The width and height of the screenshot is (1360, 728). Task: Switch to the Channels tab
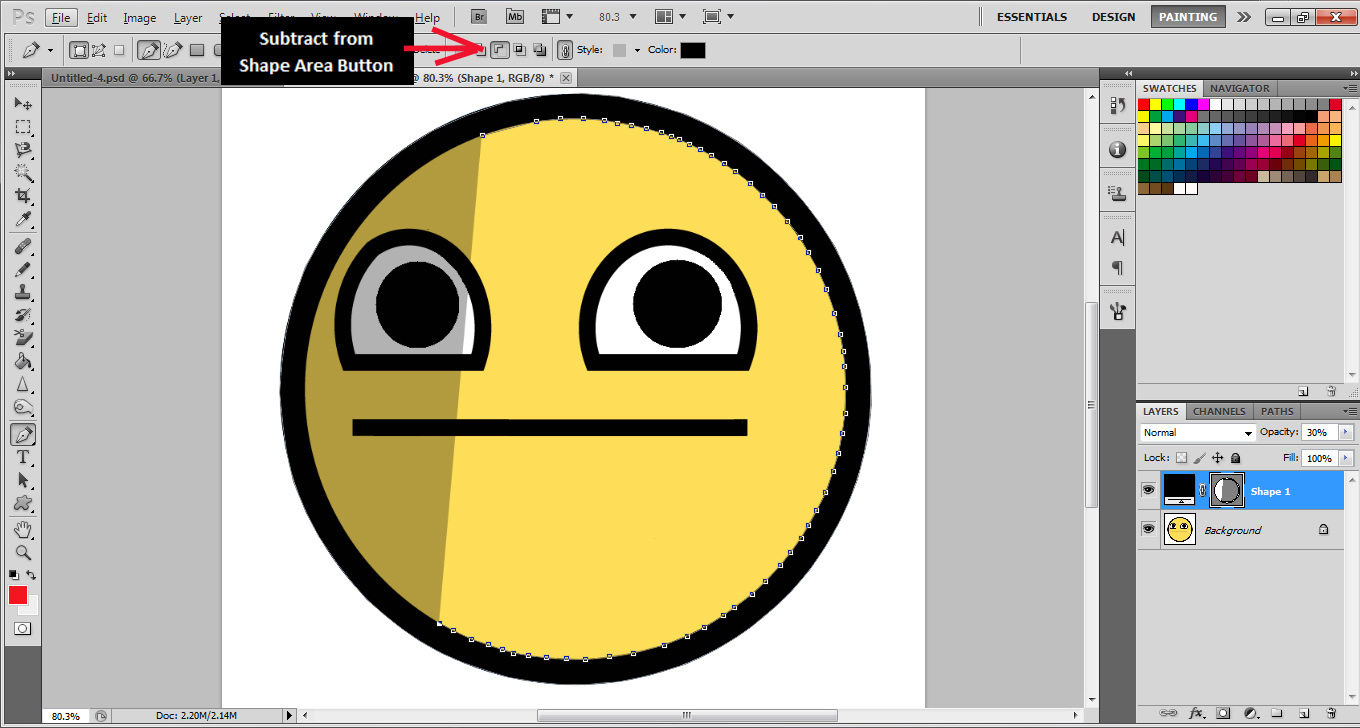pyautogui.click(x=1219, y=411)
